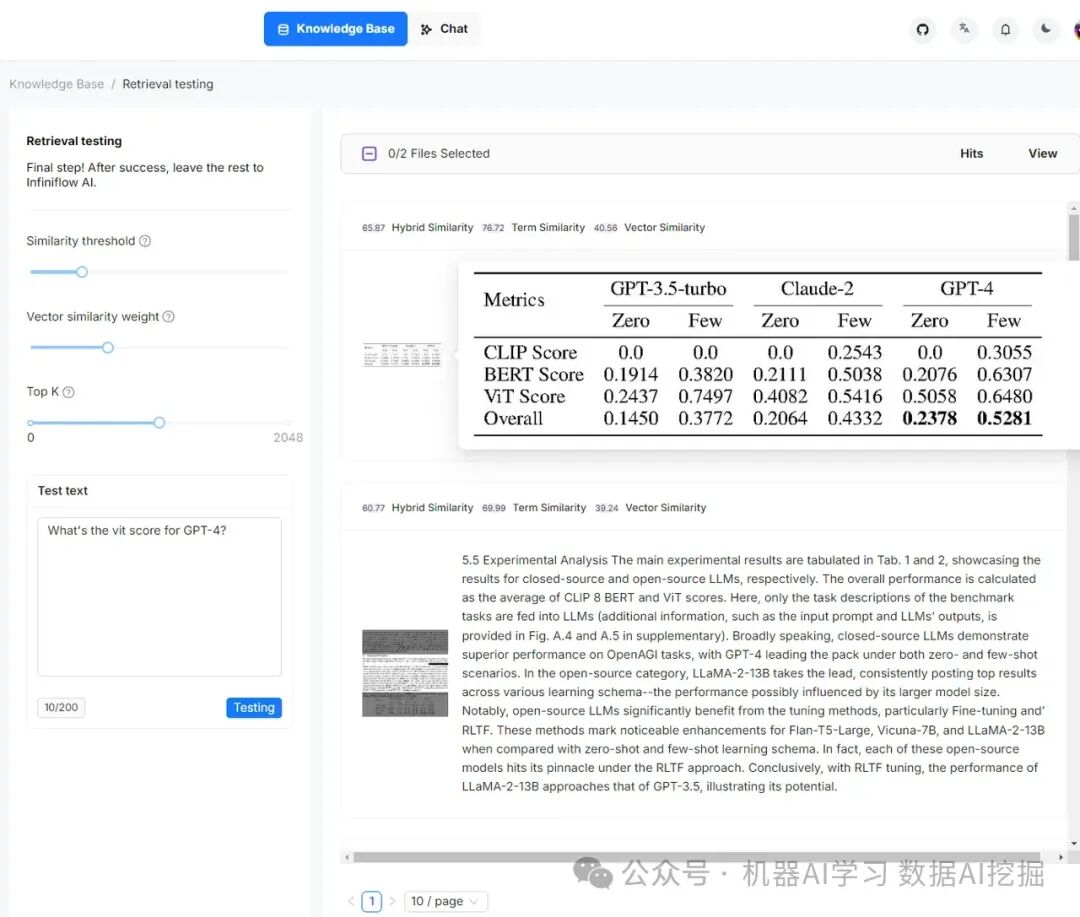1080x917 pixels.
Task: Click the horizontal scrollbar under results
Action: click(696, 857)
